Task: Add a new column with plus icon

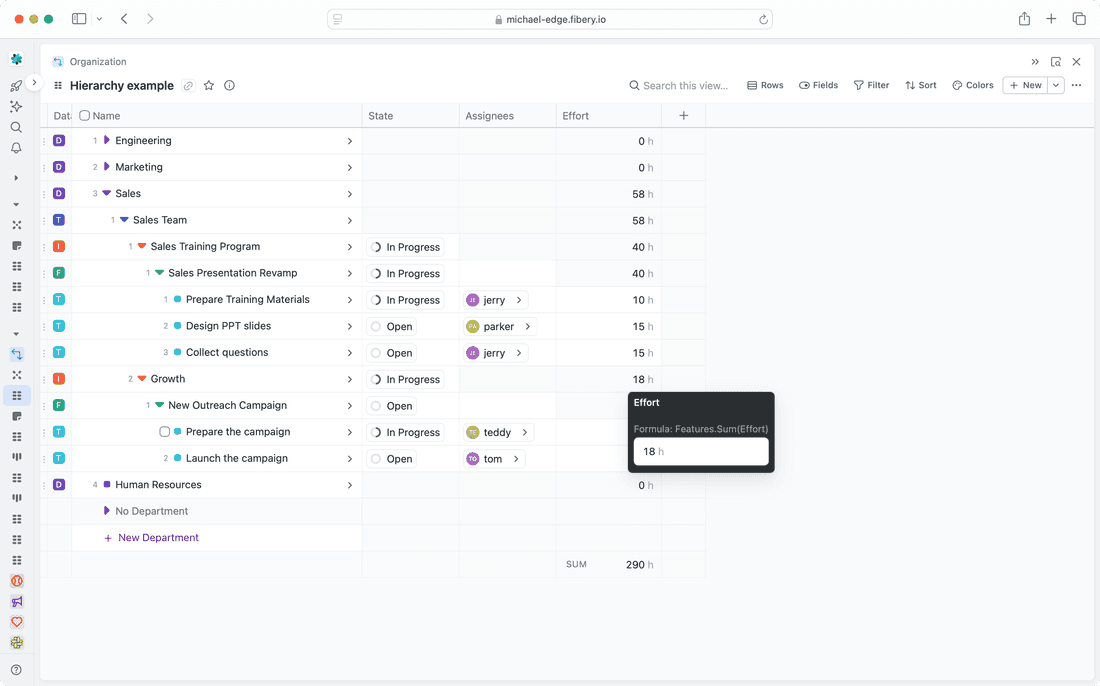Action: coord(684,116)
